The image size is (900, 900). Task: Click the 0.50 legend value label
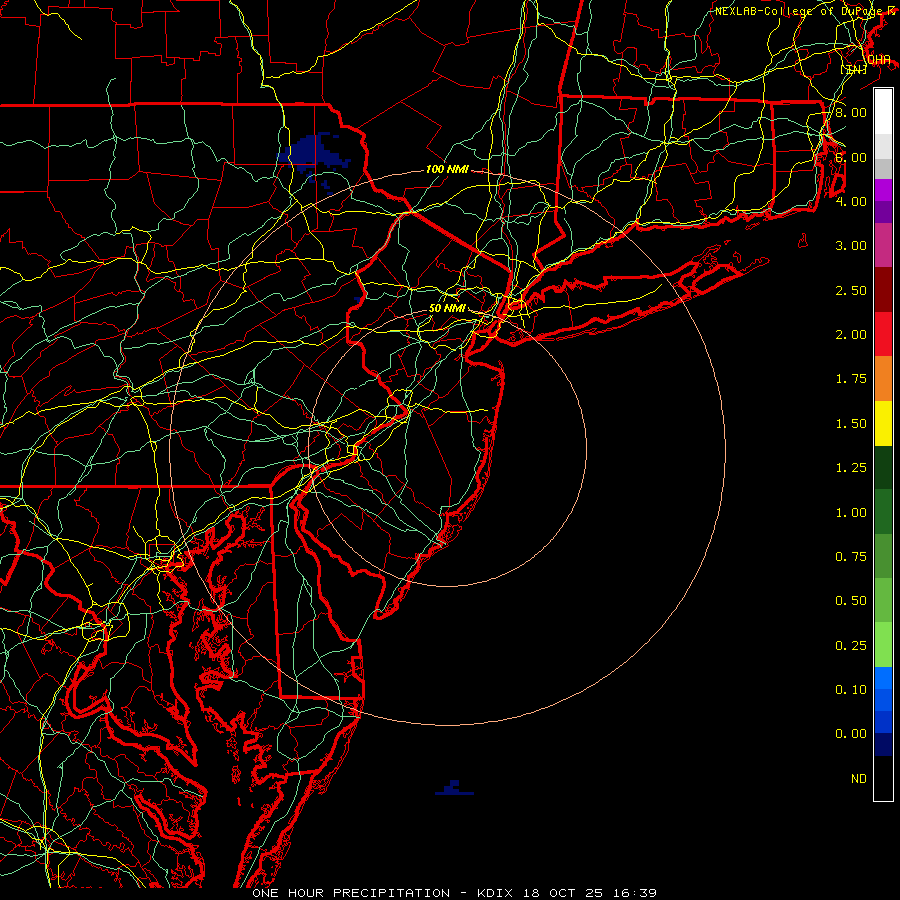851,601
